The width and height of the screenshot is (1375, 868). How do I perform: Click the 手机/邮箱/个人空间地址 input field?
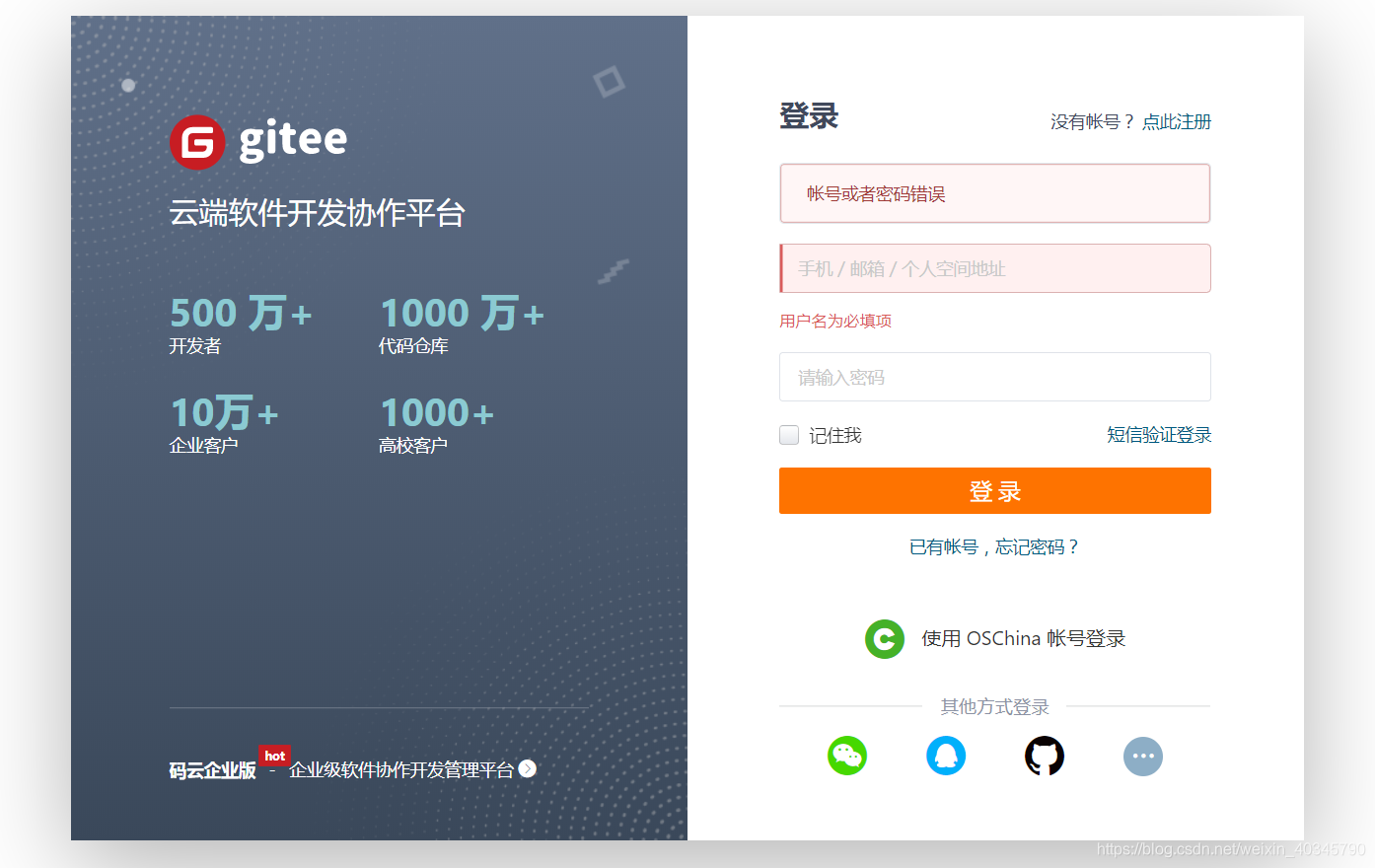pyautogui.click(x=994, y=267)
